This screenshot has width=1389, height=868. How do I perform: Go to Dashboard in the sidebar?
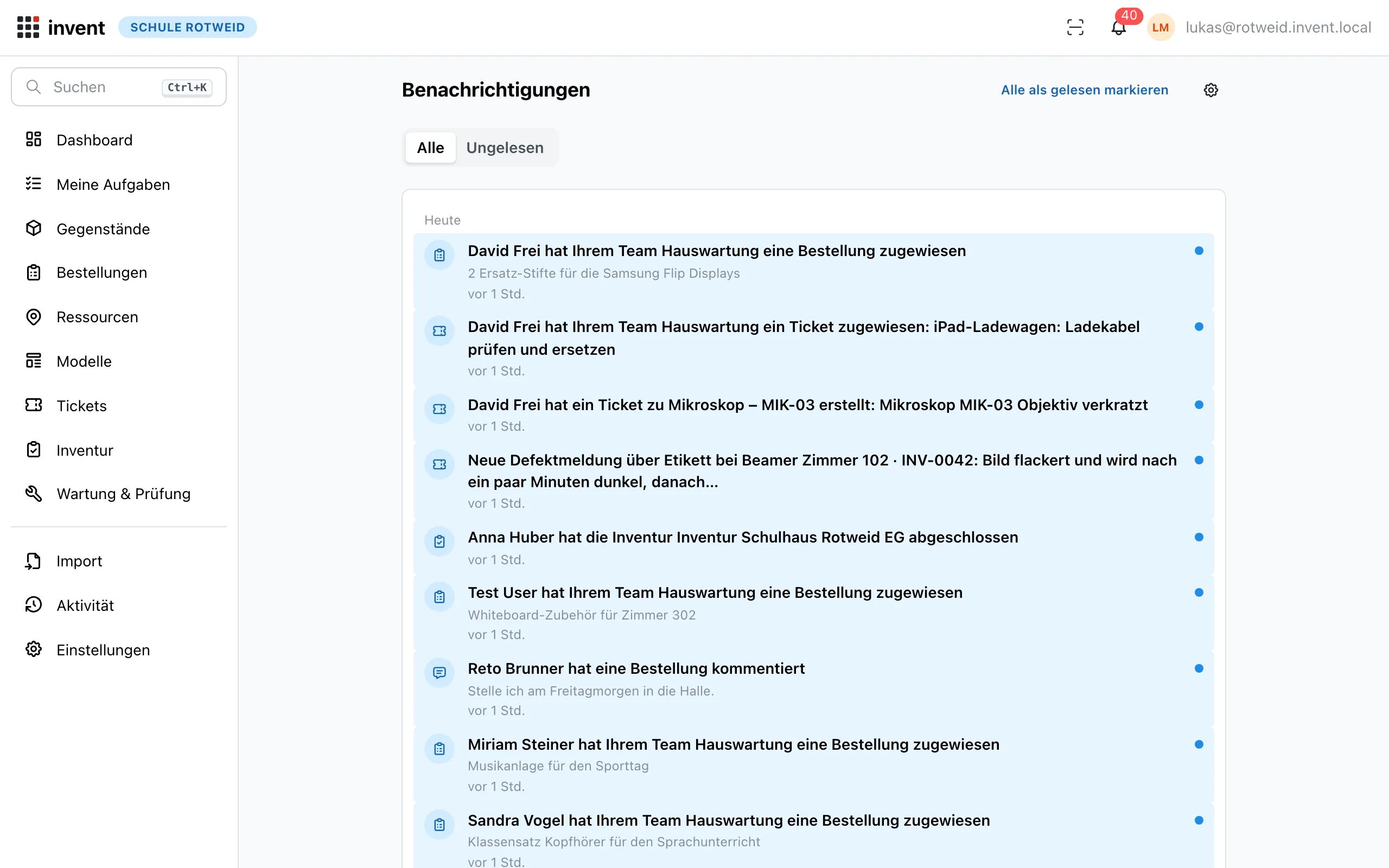(119, 139)
